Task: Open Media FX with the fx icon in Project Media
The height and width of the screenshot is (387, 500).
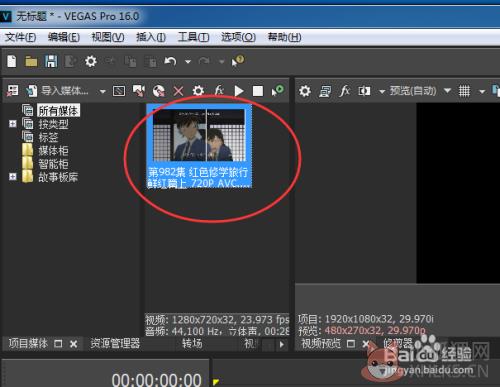Action: (x=219, y=90)
